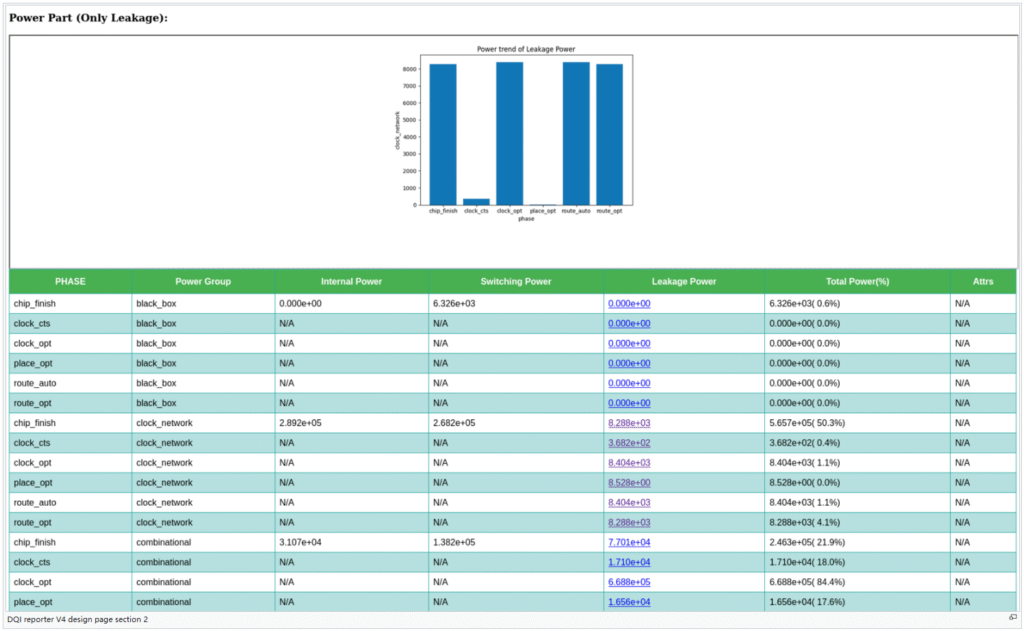Open the 6.688e+05 leakage power link

tap(629, 582)
